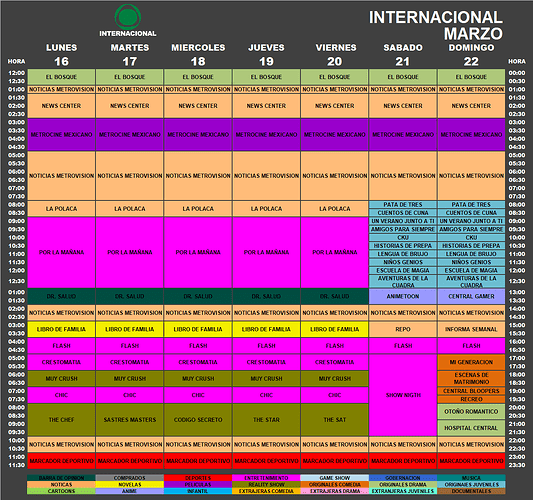Select the MIERCOLES 18 day header

[198, 55]
